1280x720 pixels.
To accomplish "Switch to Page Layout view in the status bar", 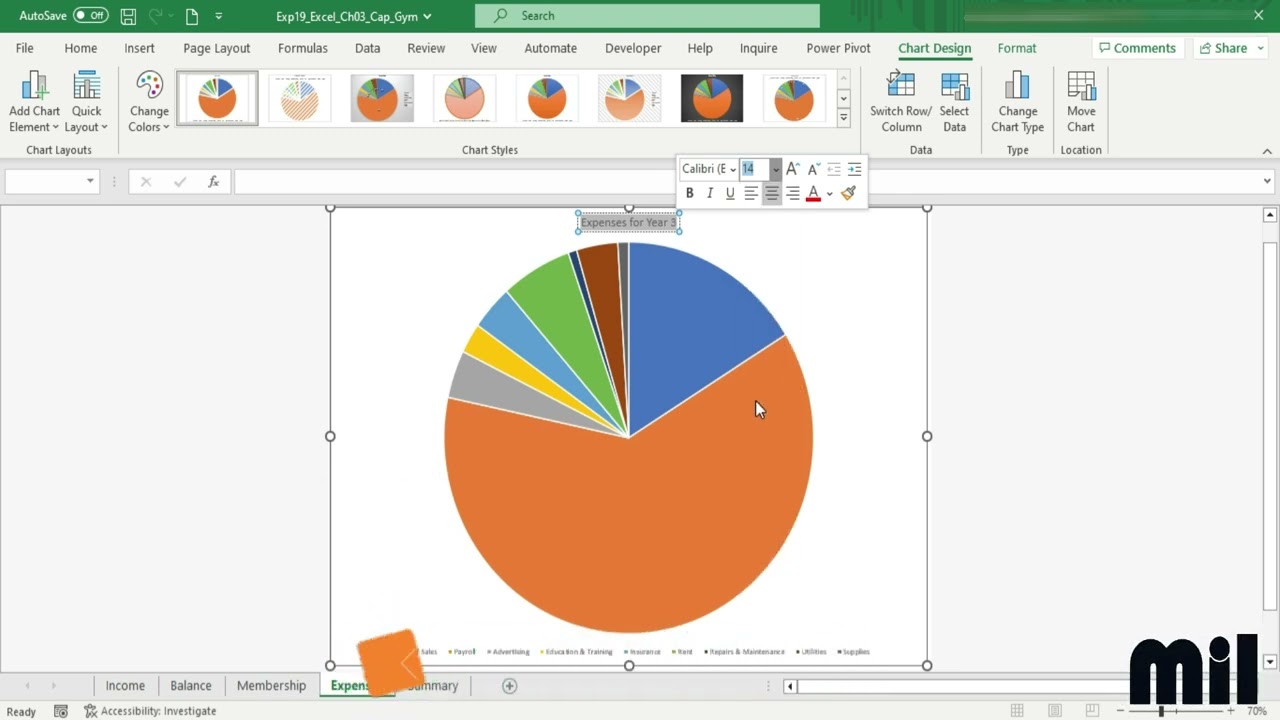I will [x=1055, y=711].
